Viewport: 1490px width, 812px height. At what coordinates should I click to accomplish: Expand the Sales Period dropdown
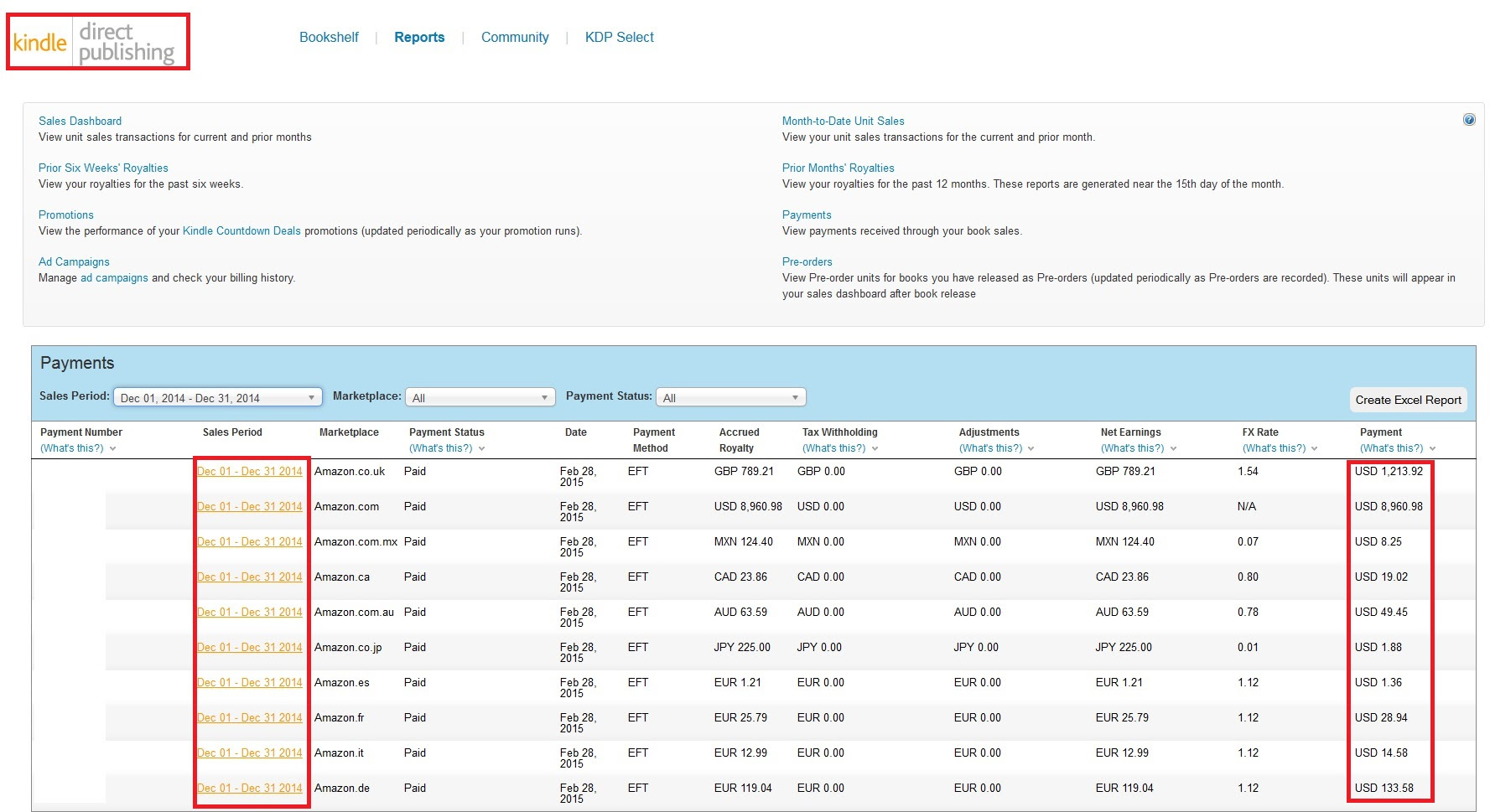pos(218,397)
